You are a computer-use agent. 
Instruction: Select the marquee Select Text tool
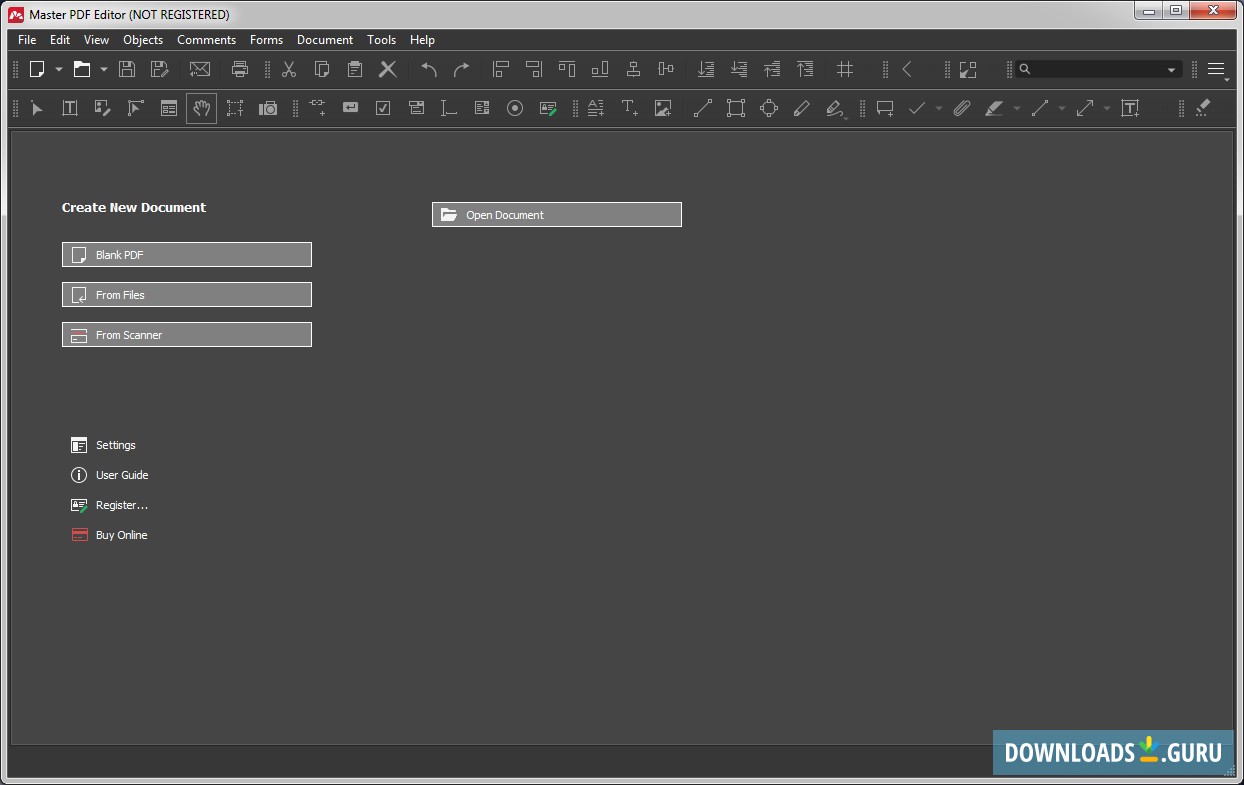[x=235, y=108]
